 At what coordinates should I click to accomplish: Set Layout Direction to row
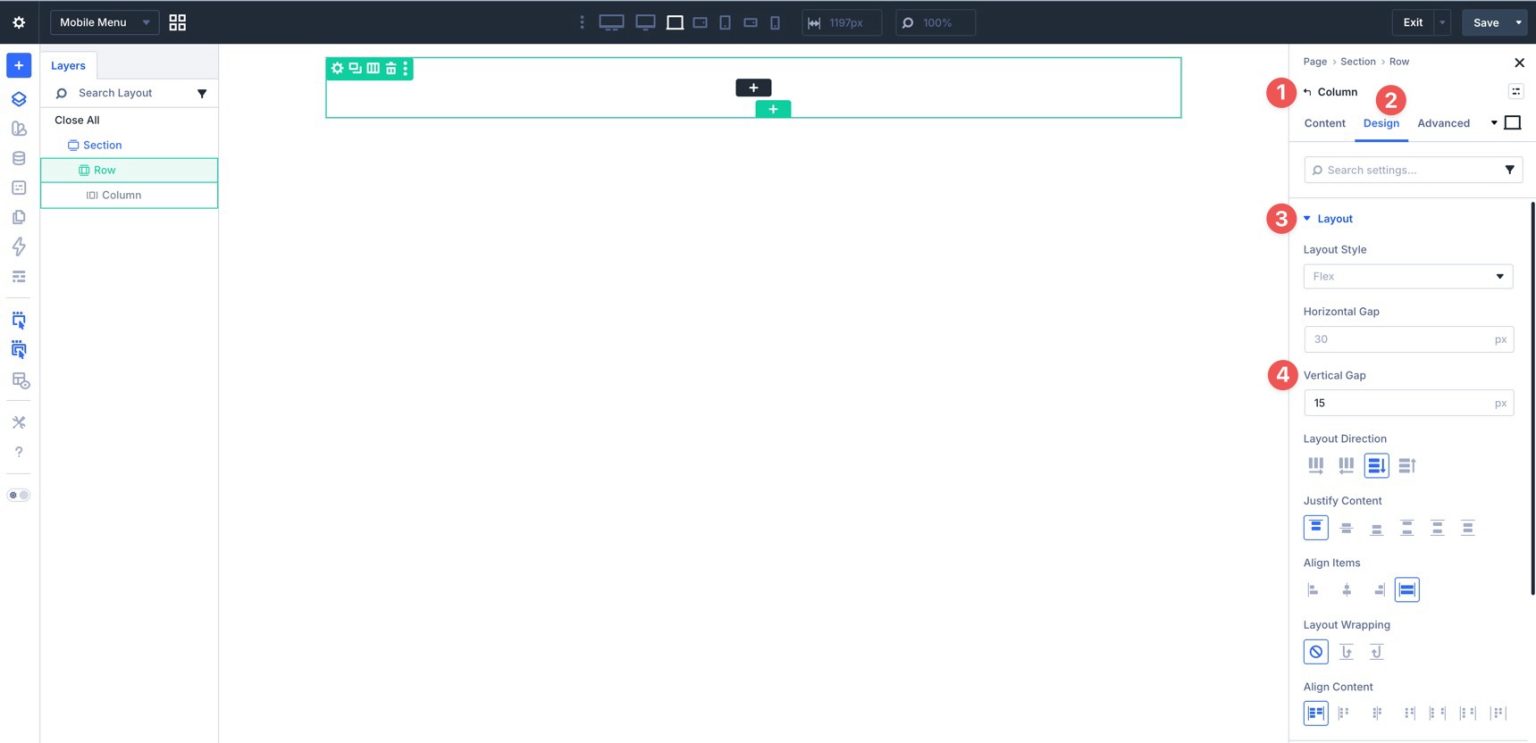pos(1316,465)
